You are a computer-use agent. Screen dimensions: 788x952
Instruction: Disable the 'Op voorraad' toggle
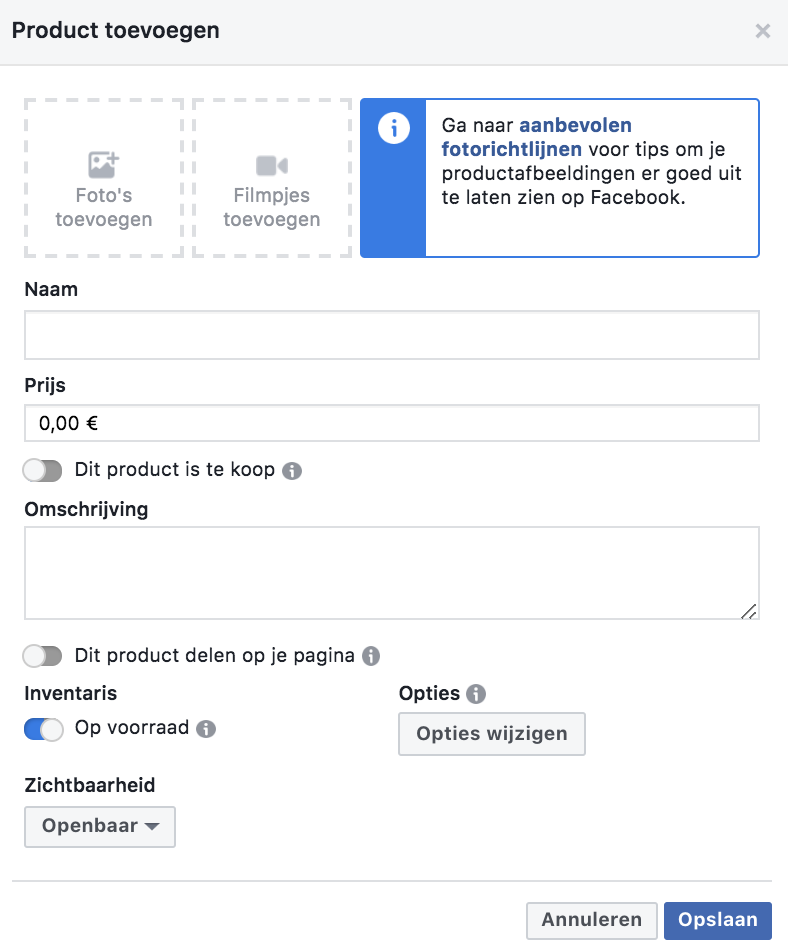coord(42,728)
